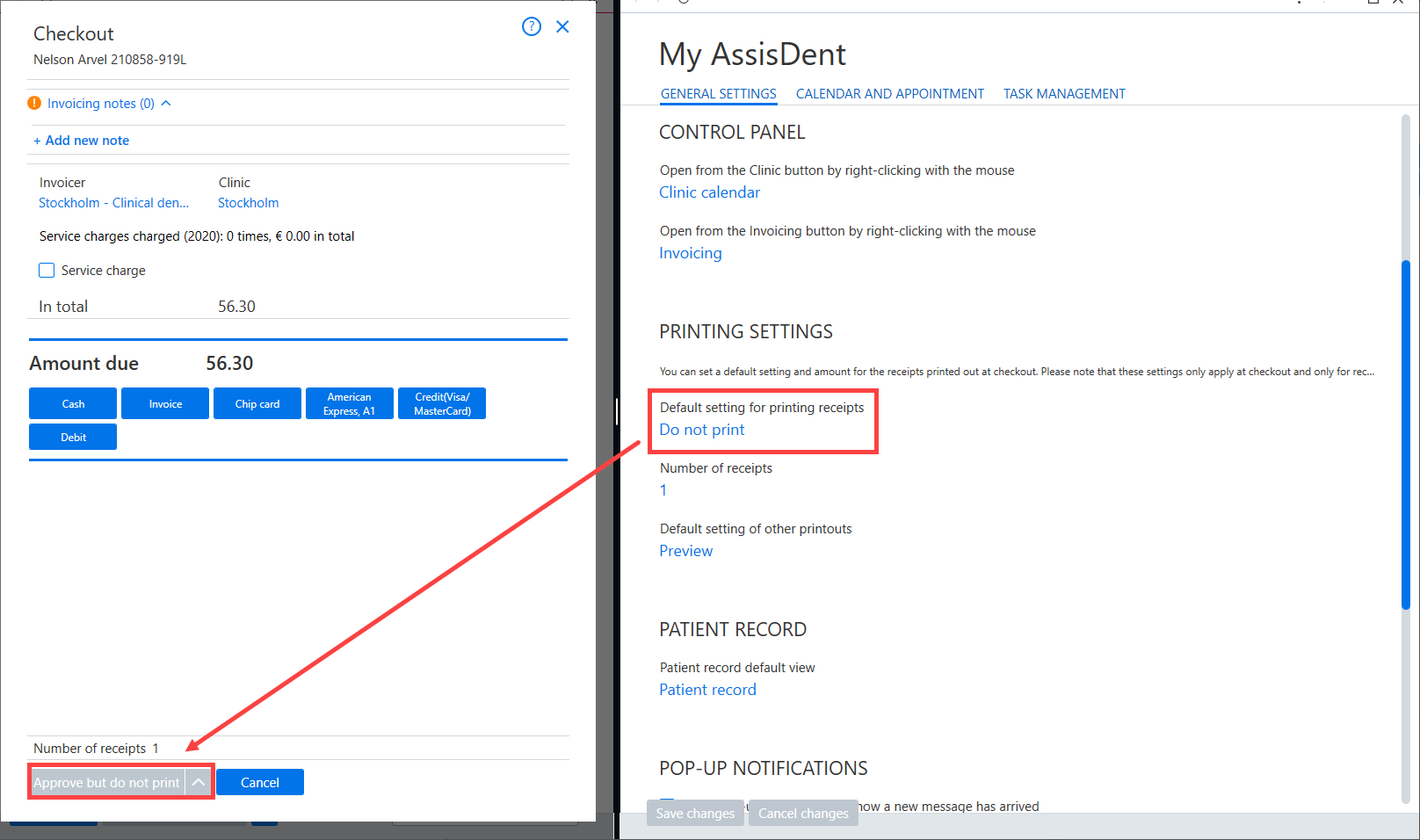1420x840 pixels.
Task: Click Number of receipts 1 in Checkout
Action: tap(97, 749)
